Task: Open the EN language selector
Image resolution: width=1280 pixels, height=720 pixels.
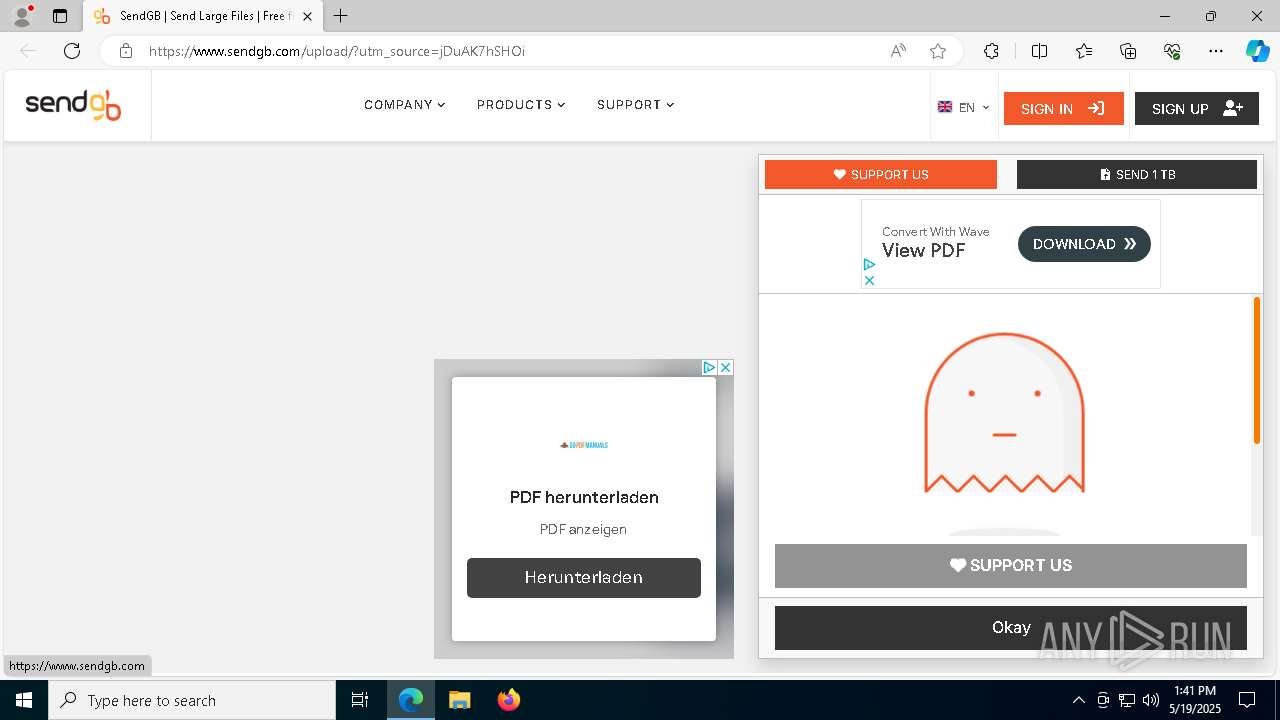Action: (x=963, y=107)
